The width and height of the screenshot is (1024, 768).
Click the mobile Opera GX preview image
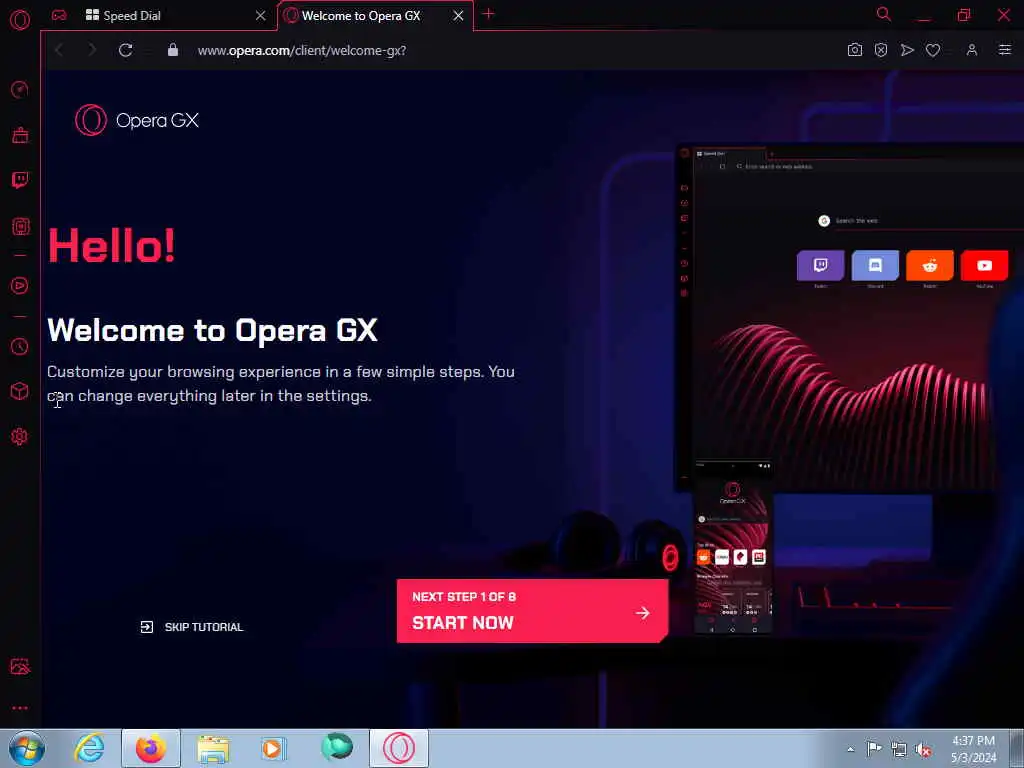click(733, 549)
